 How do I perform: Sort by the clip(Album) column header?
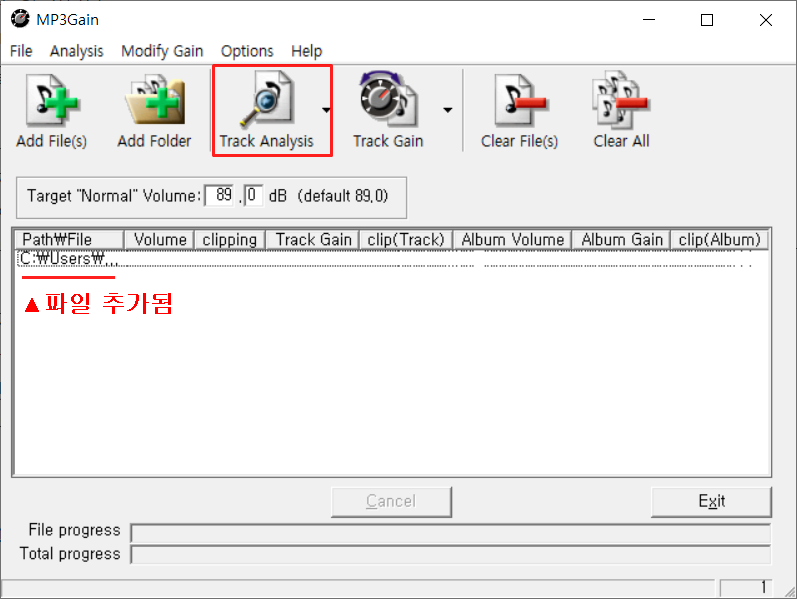point(719,239)
